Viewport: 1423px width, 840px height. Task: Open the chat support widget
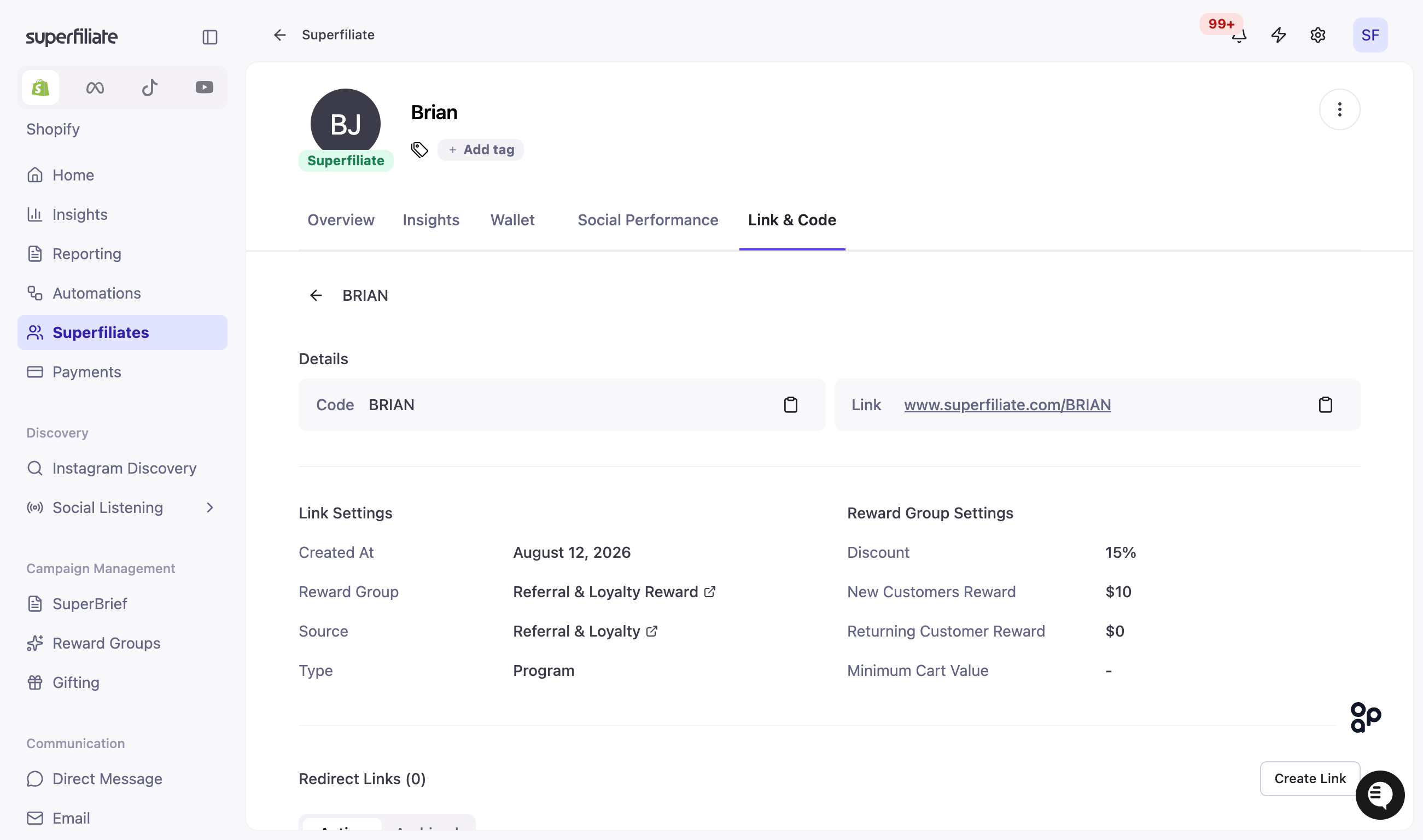[x=1379, y=795]
